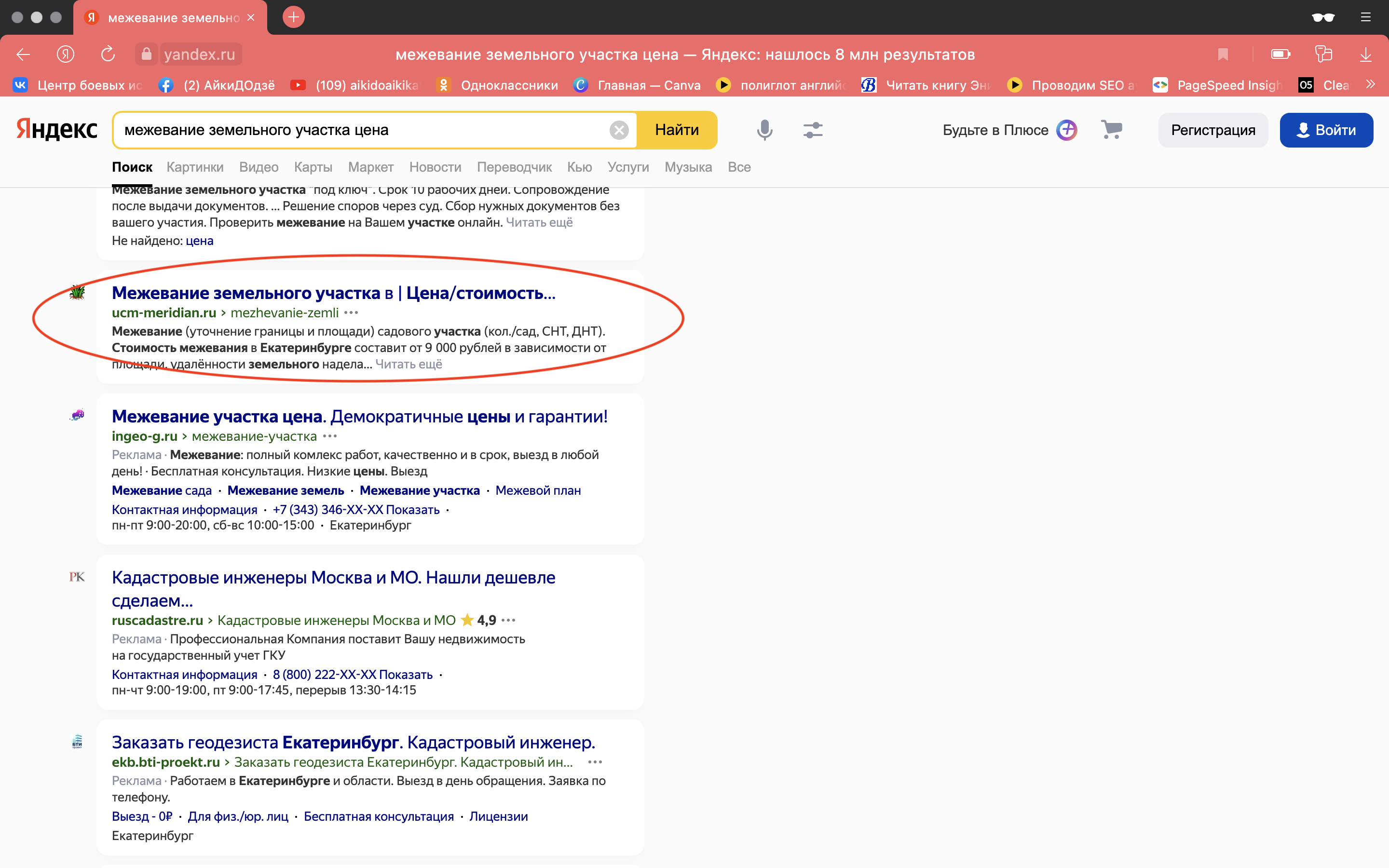1389x868 pixels.
Task: Switch to the Маркет search tab
Action: (371, 167)
